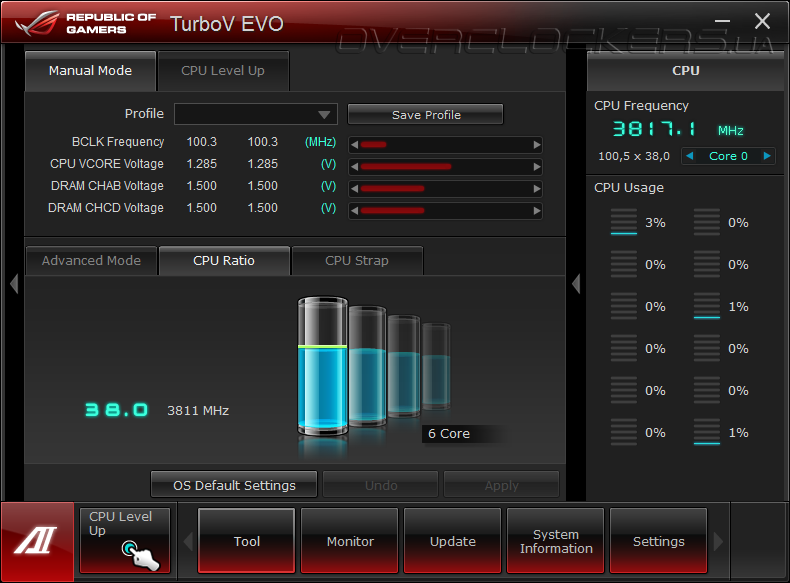The height and width of the screenshot is (583, 790).
Task: Open System Information button
Action: pyautogui.click(x=556, y=541)
